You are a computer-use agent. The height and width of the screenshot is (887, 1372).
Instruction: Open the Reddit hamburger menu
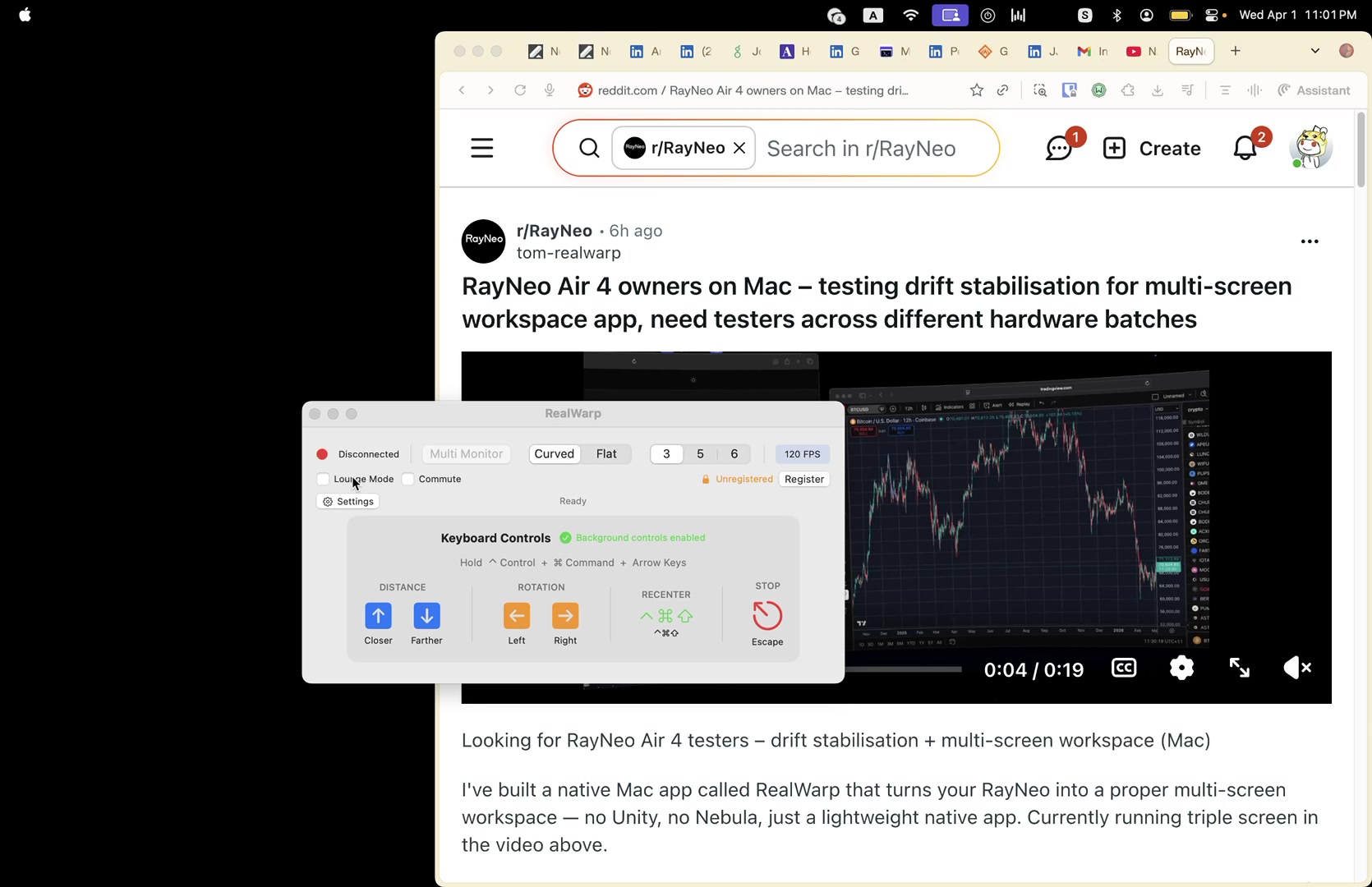click(x=482, y=149)
